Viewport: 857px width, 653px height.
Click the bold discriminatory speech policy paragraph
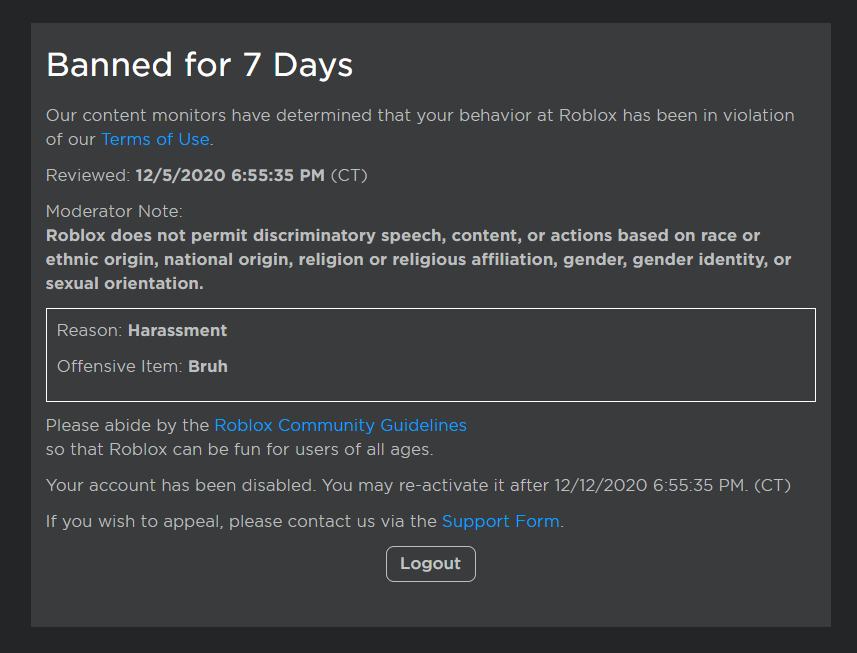pos(418,260)
